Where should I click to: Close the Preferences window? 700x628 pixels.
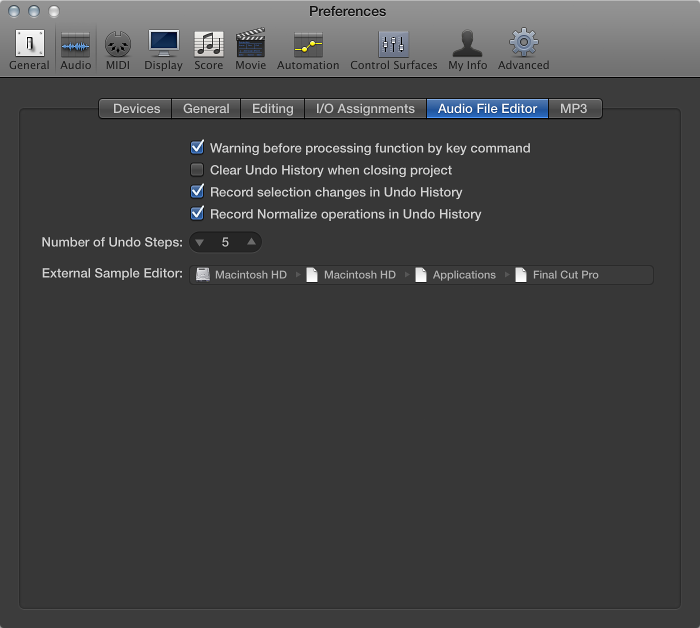pos(14,11)
